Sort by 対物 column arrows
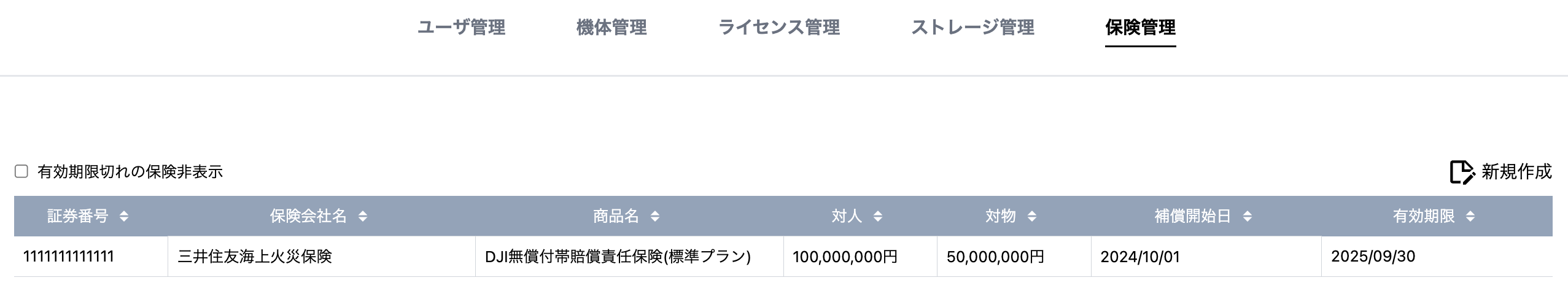 (1032, 216)
